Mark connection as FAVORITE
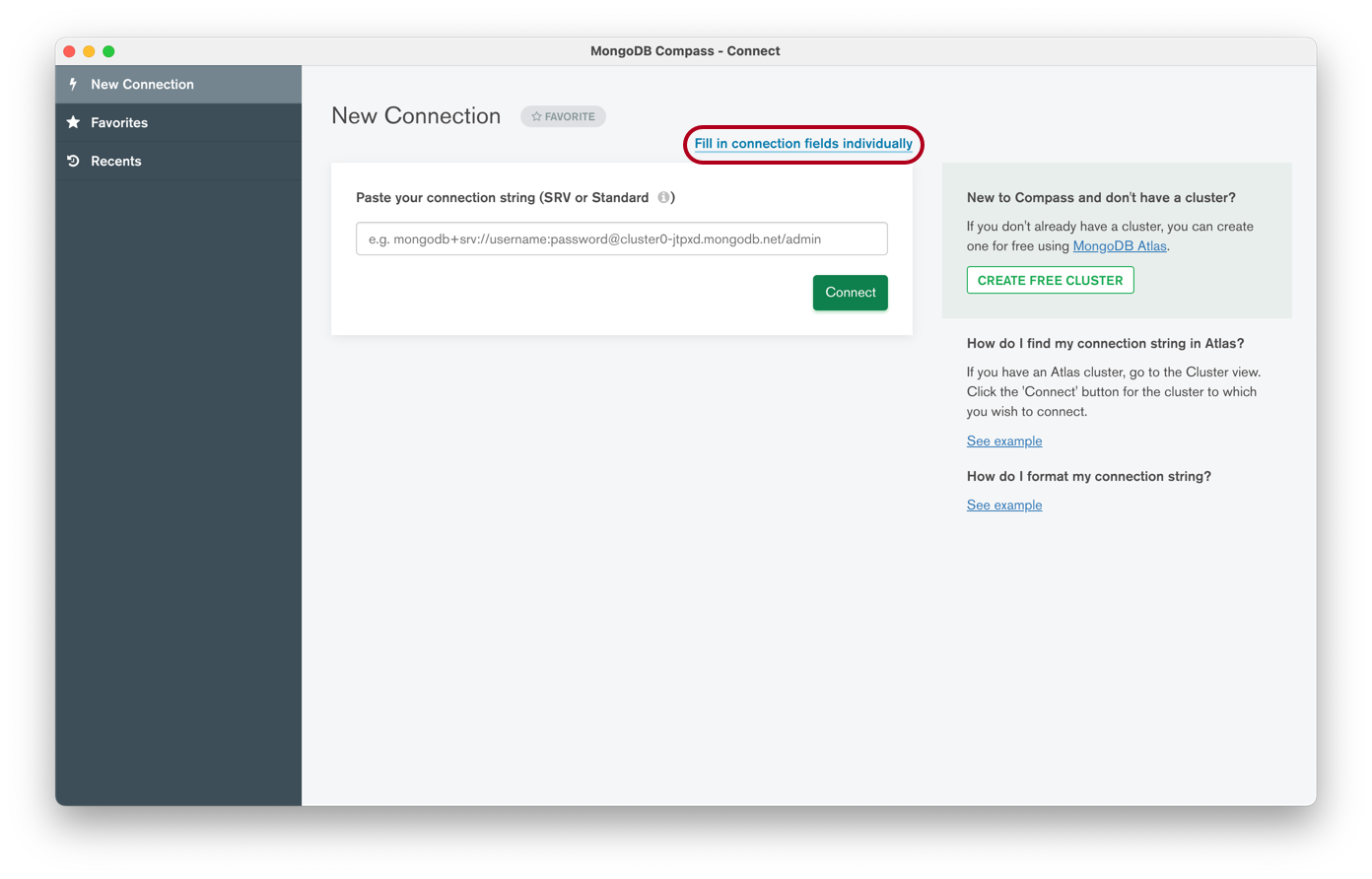 [563, 116]
